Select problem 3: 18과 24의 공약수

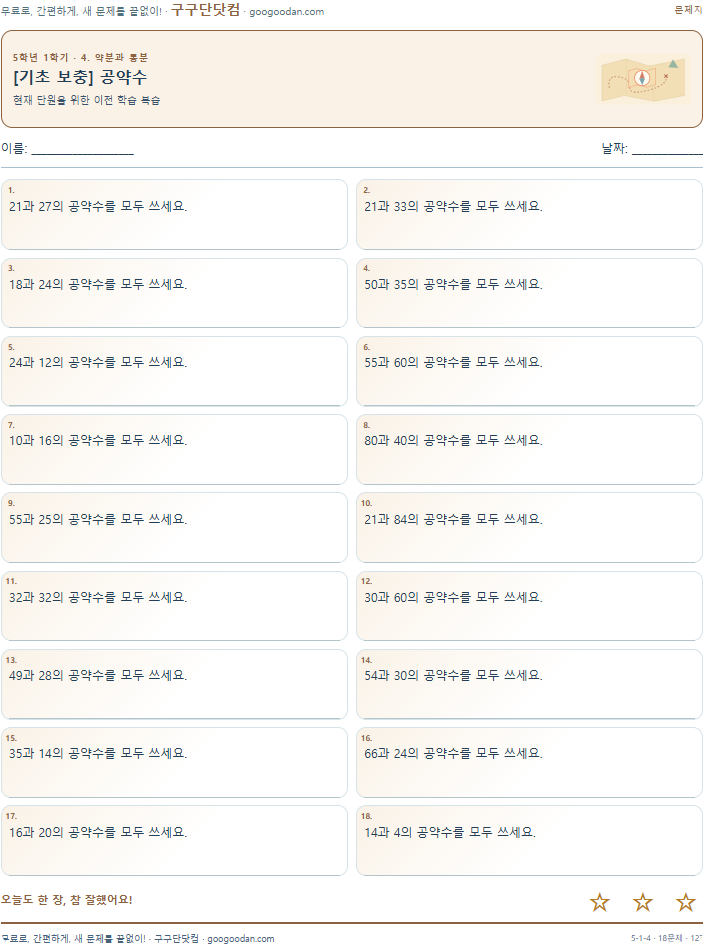point(174,293)
